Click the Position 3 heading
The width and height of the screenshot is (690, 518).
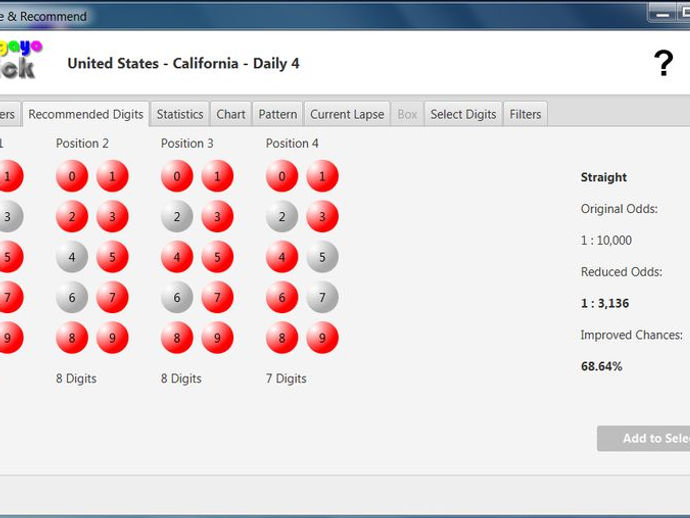click(187, 143)
